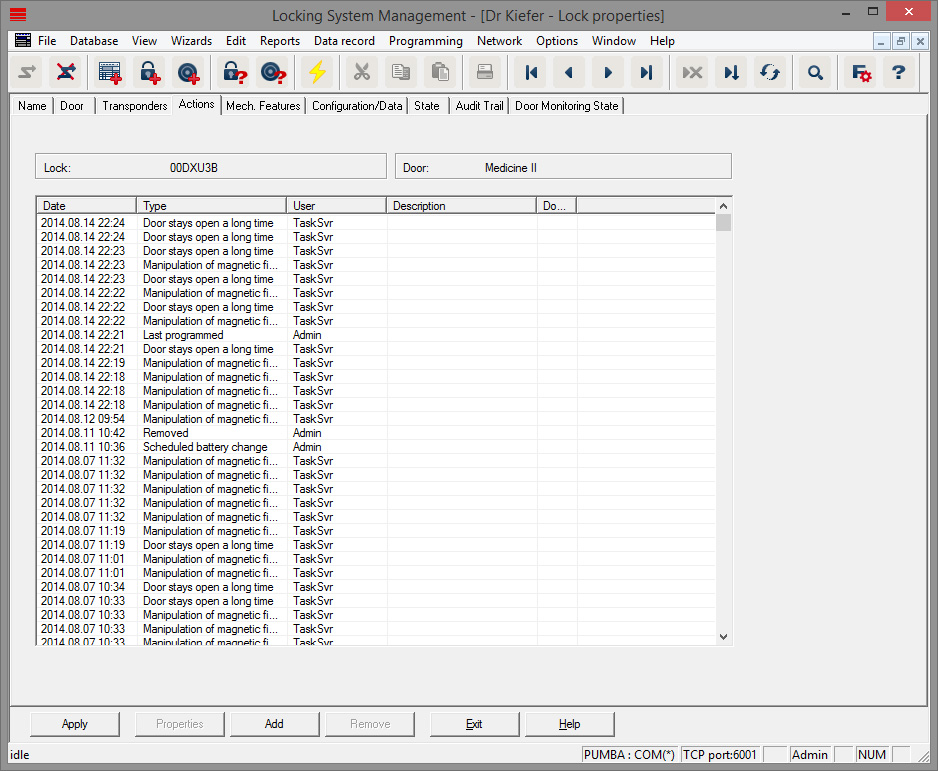Open the Door Monitoring State tab

566,105
